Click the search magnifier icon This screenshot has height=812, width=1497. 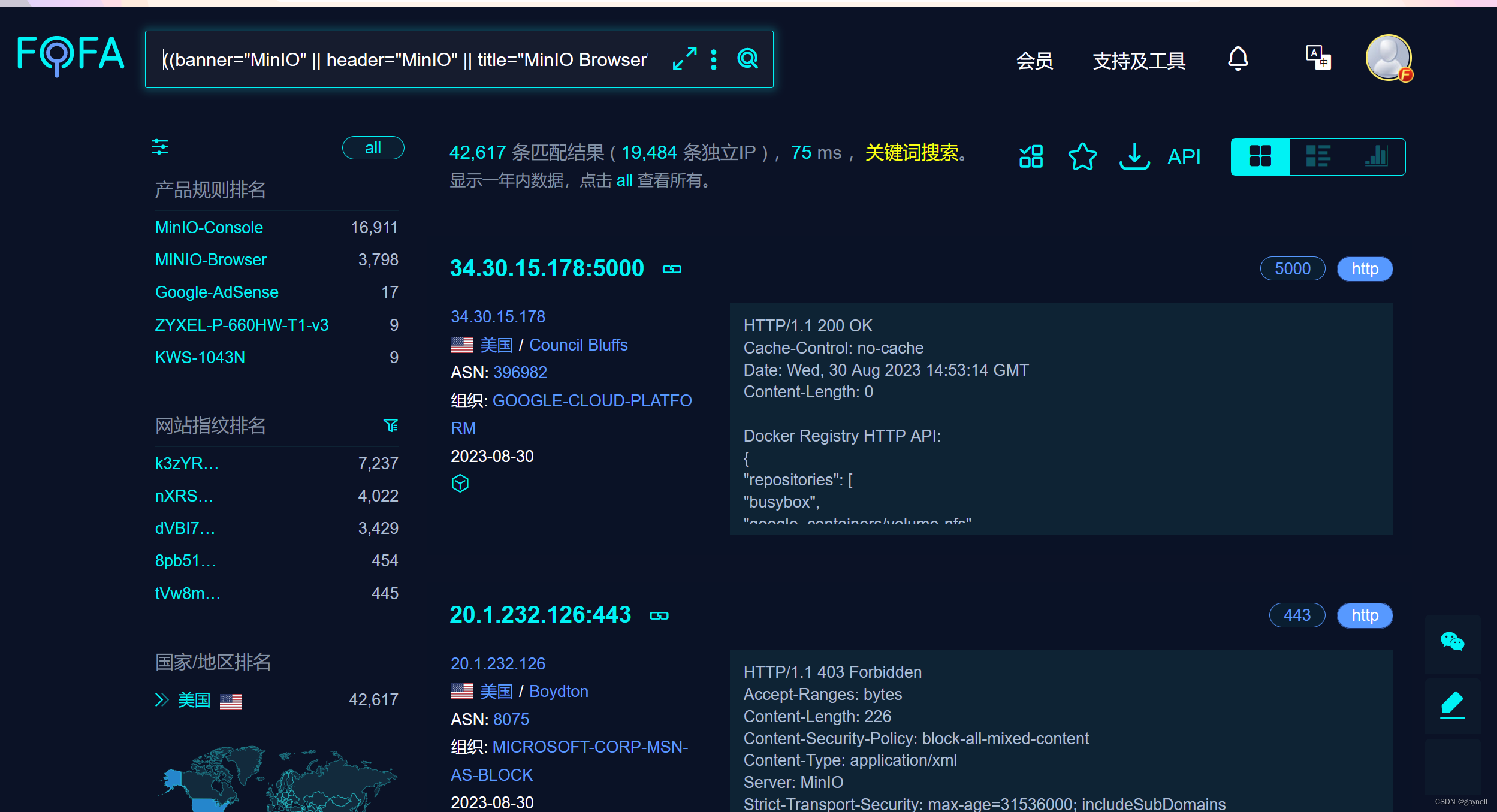pyautogui.click(x=748, y=59)
